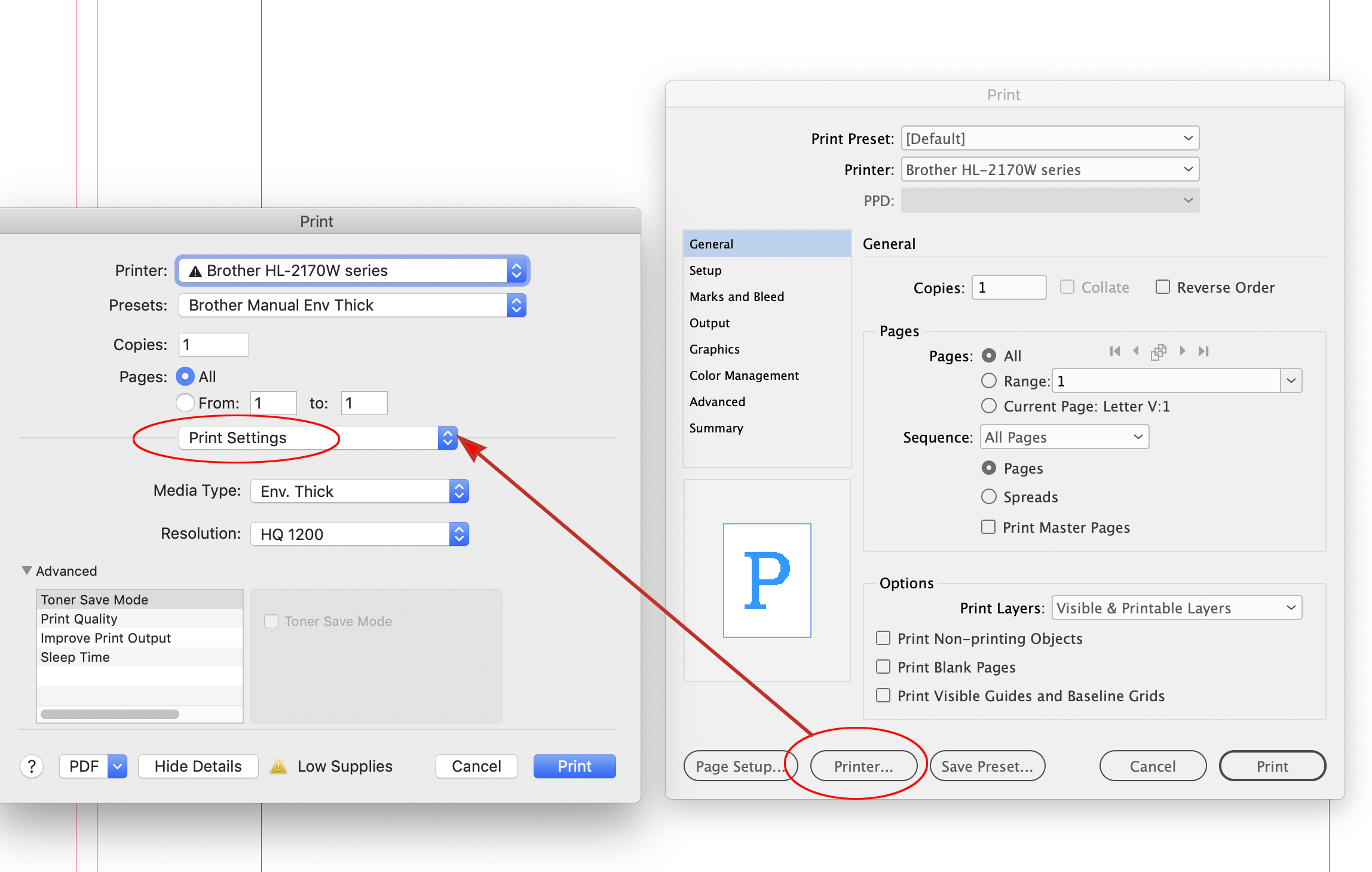Select the Spreads radio button
The image size is (1372, 872).
tap(988, 496)
